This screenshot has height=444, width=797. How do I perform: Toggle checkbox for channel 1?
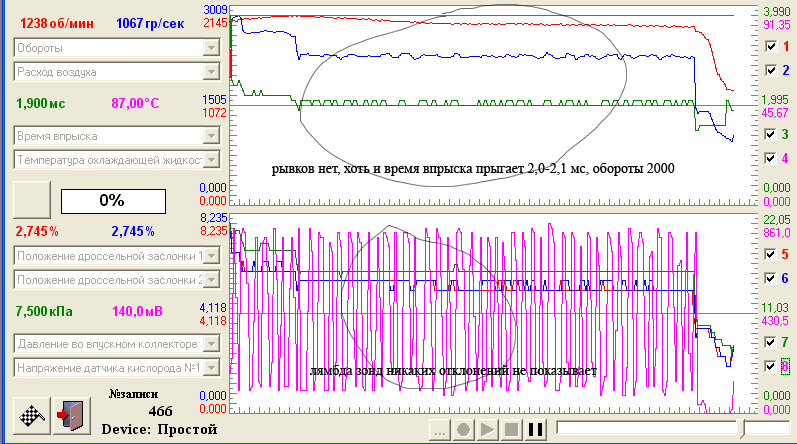coord(771,46)
